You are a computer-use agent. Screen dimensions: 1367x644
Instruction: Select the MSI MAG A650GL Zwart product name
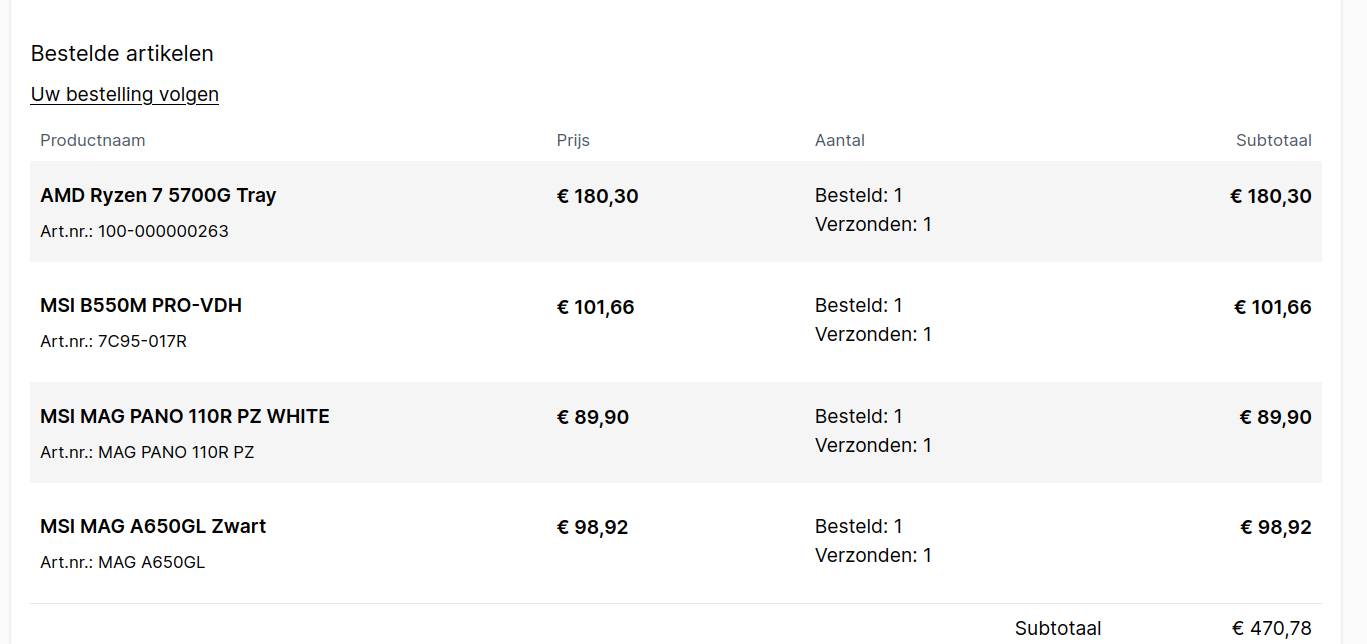point(153,526)
